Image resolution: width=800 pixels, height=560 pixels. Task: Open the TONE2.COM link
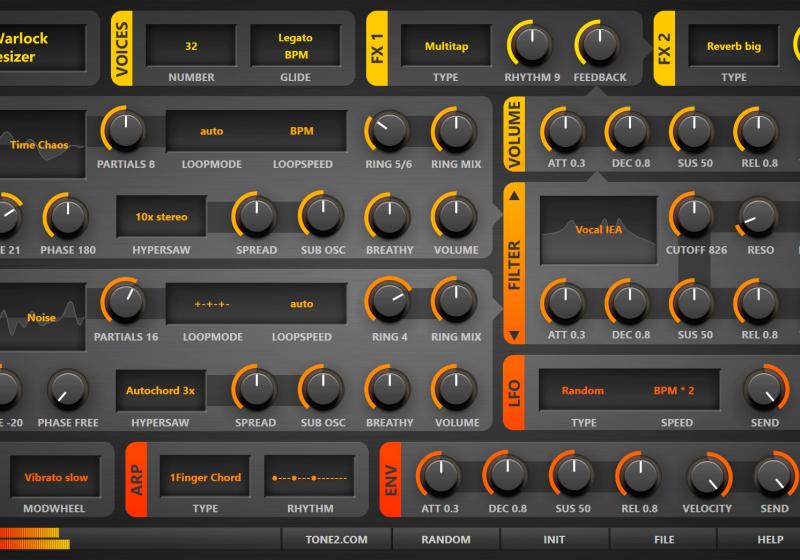click(336, 540)
